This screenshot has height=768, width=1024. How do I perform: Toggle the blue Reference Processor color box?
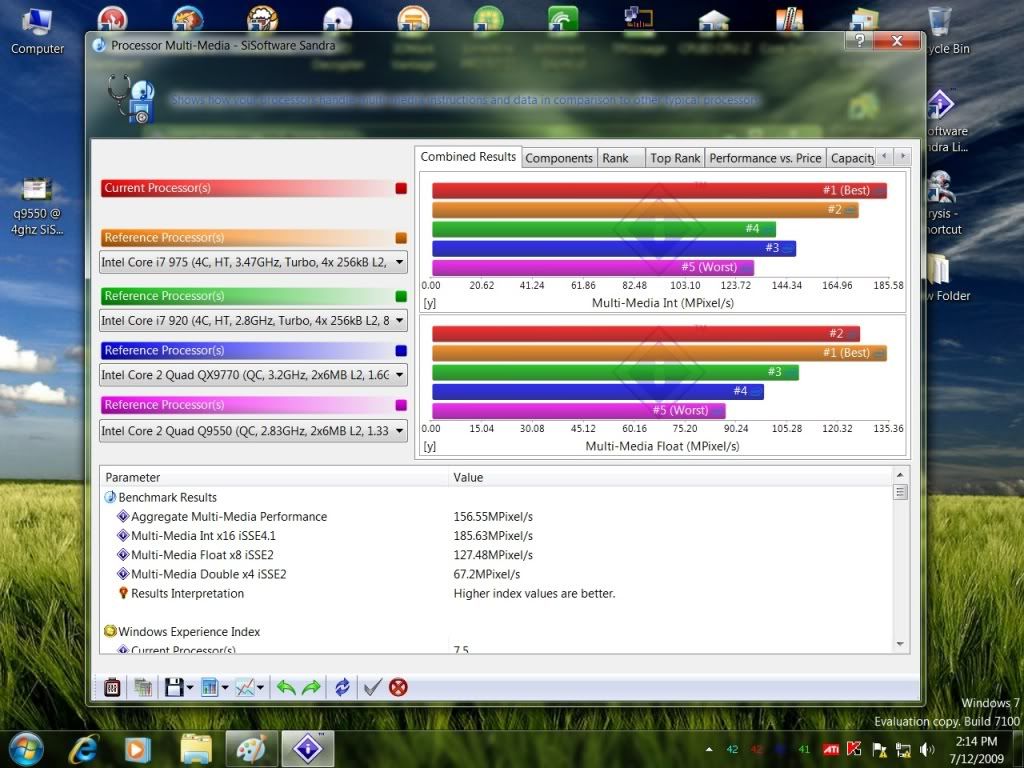pos(401,351)
